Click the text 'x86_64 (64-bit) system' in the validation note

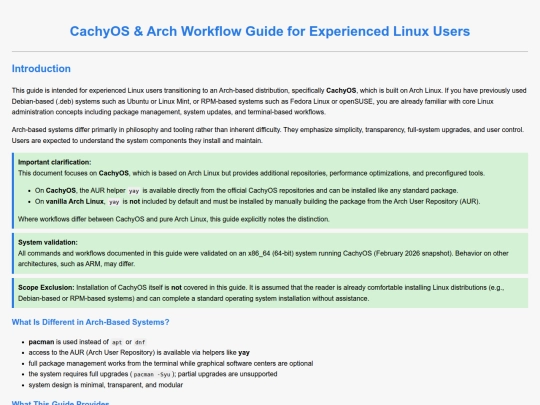click(x=281, y=253)
